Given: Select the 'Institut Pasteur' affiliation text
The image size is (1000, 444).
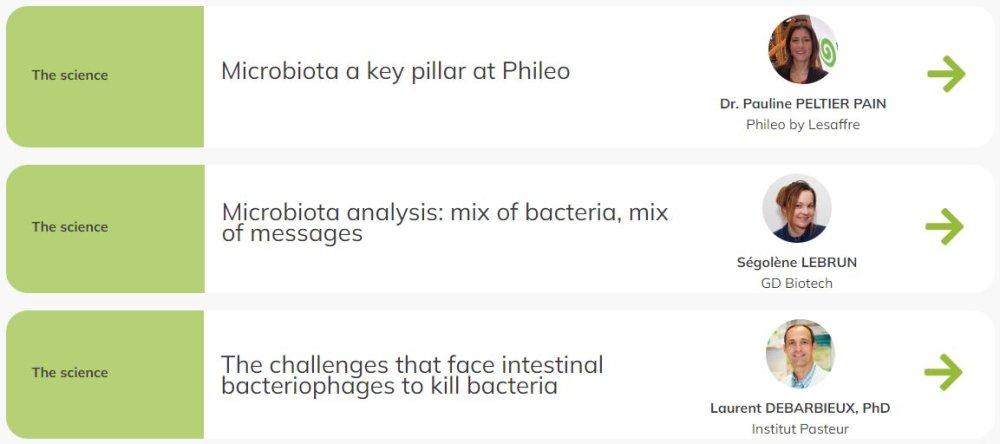Looking at the screenshot, I should click(x=800, y=429).
